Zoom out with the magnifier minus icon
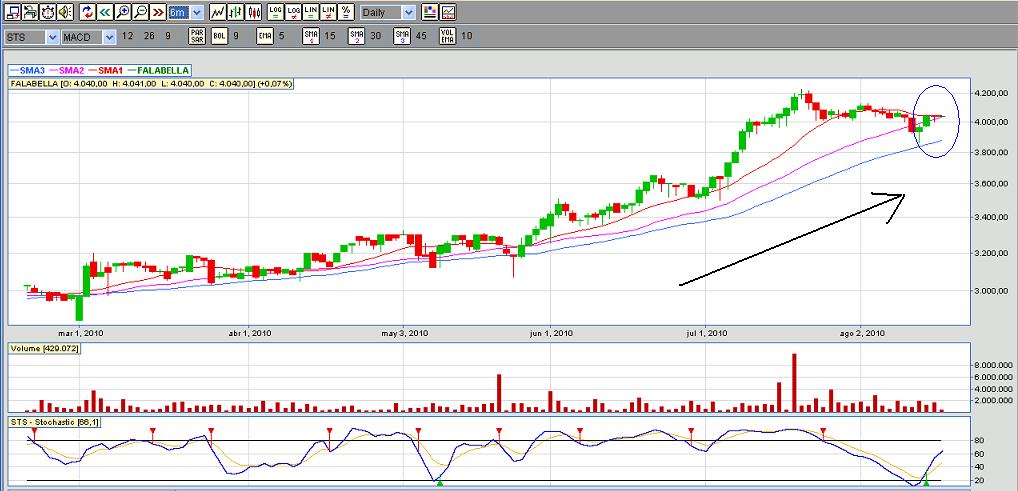Image resolution: width=1018 pixels, height=491 pixels. point(140,13)
